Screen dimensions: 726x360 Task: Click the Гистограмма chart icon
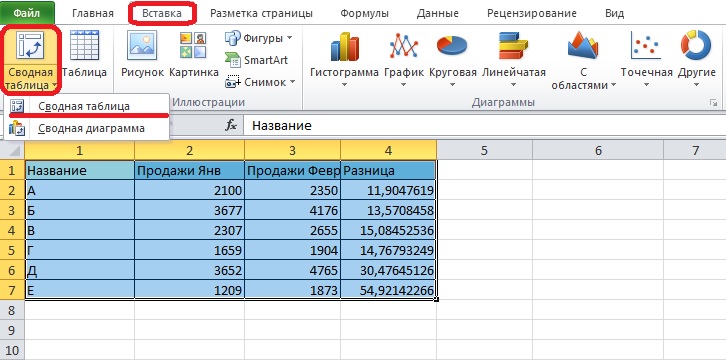click(x=344, y=46)
